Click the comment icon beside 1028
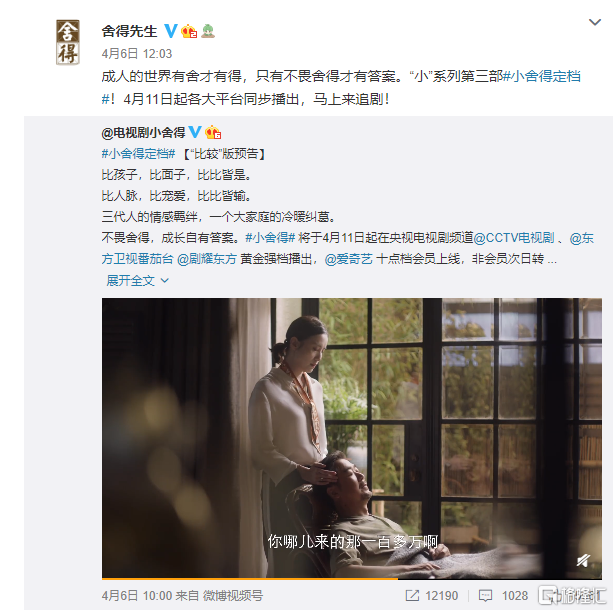 pyautogui.click(x=485, y=596)
